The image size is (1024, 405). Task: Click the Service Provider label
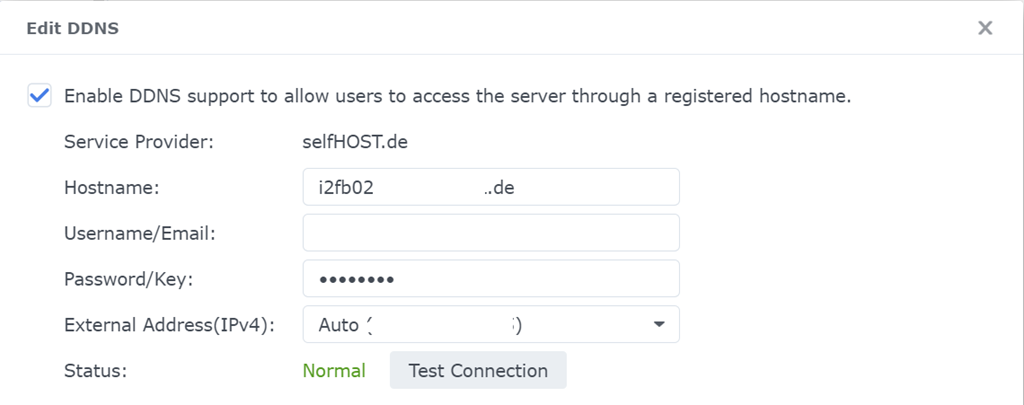coord(139,141)
